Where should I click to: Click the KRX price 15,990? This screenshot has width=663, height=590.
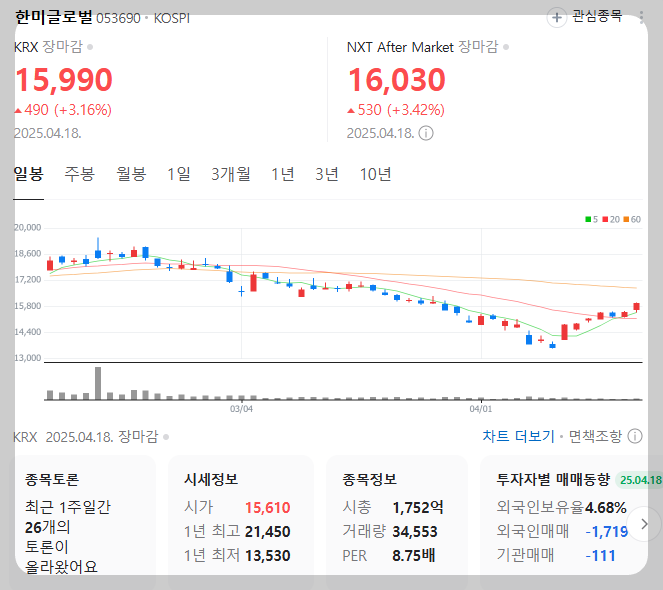point(64,80)
